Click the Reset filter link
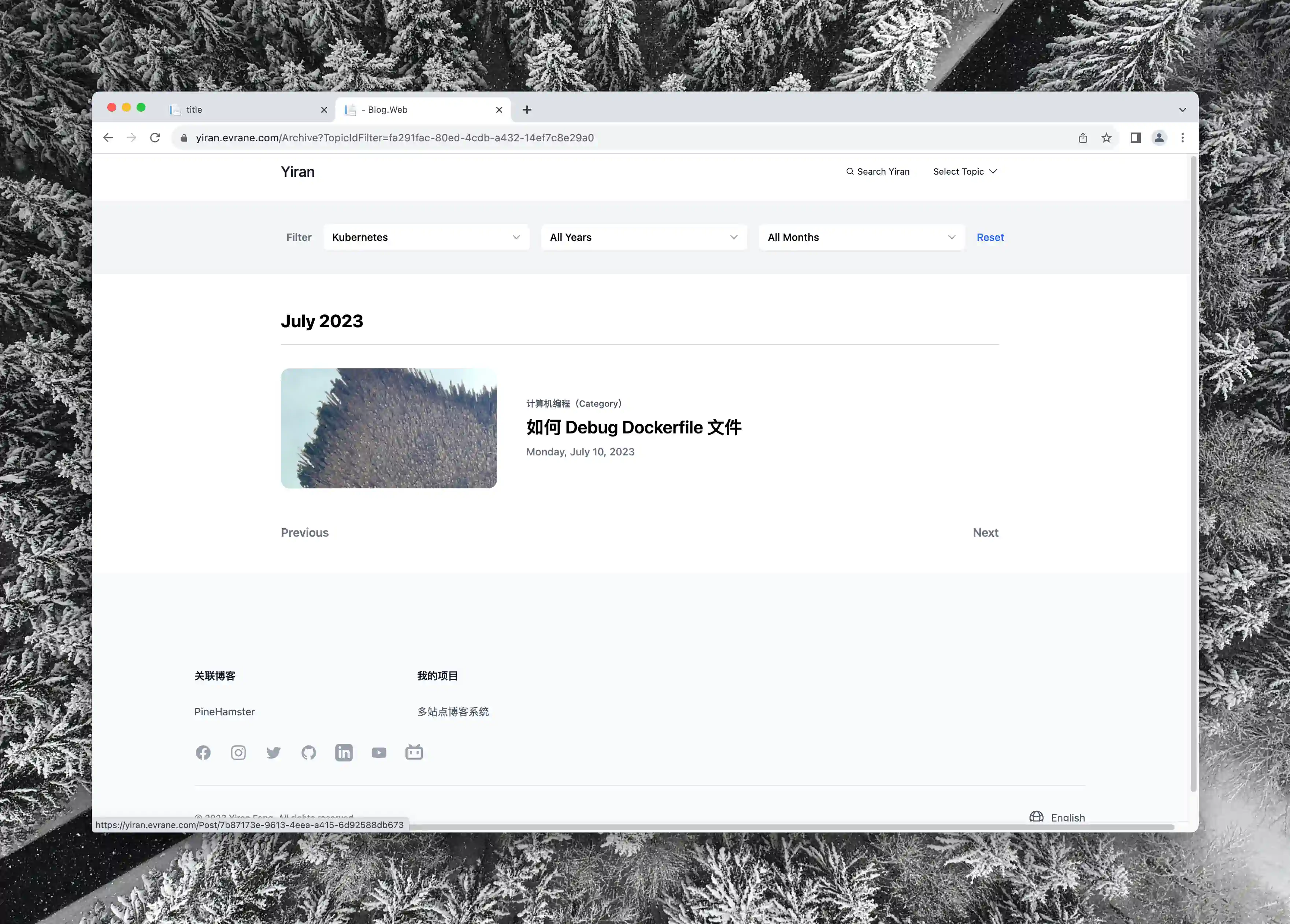 pos(990,237)
